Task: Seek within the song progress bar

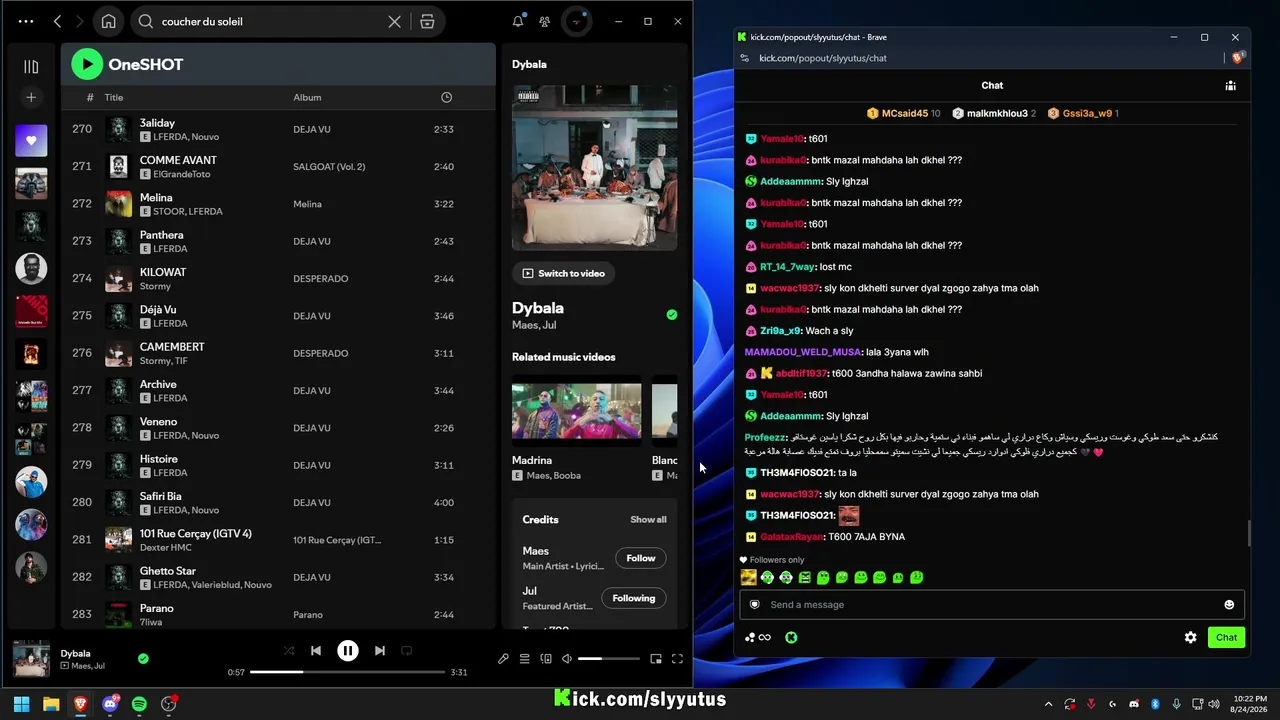Action: (x=347, y=672)
